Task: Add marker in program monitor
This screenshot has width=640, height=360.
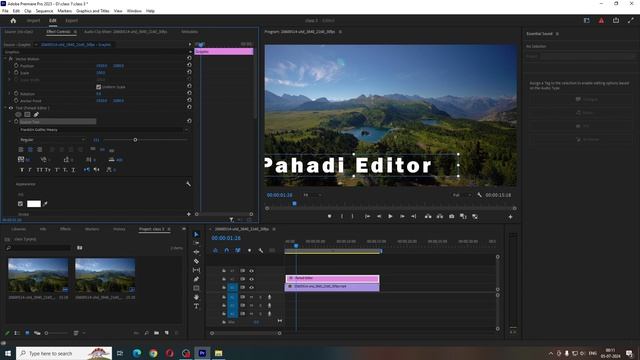Action: [330, 216]
